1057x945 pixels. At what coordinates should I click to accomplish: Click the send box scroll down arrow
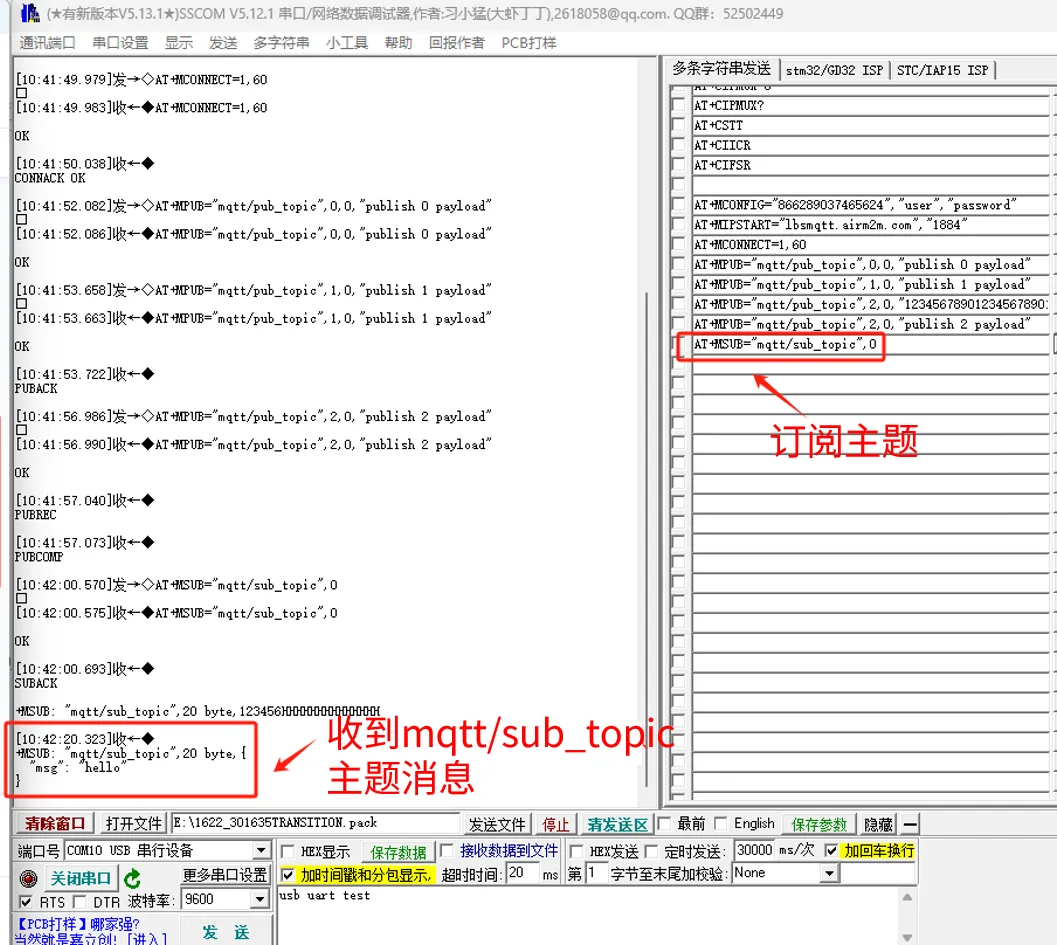tap(907, 937)
